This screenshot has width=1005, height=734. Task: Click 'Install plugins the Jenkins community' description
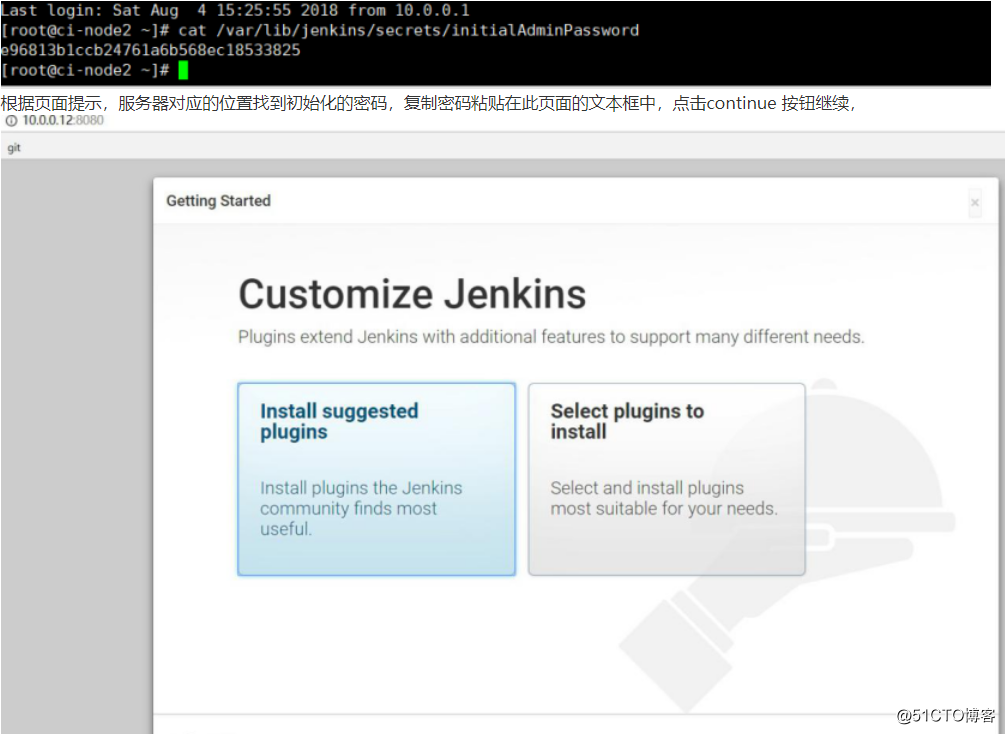pos(361,508)
